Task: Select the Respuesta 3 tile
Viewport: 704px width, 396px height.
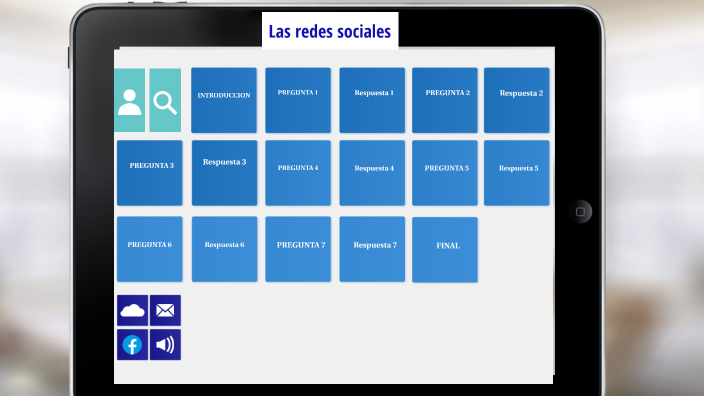Action: click(x=224, y=173)
